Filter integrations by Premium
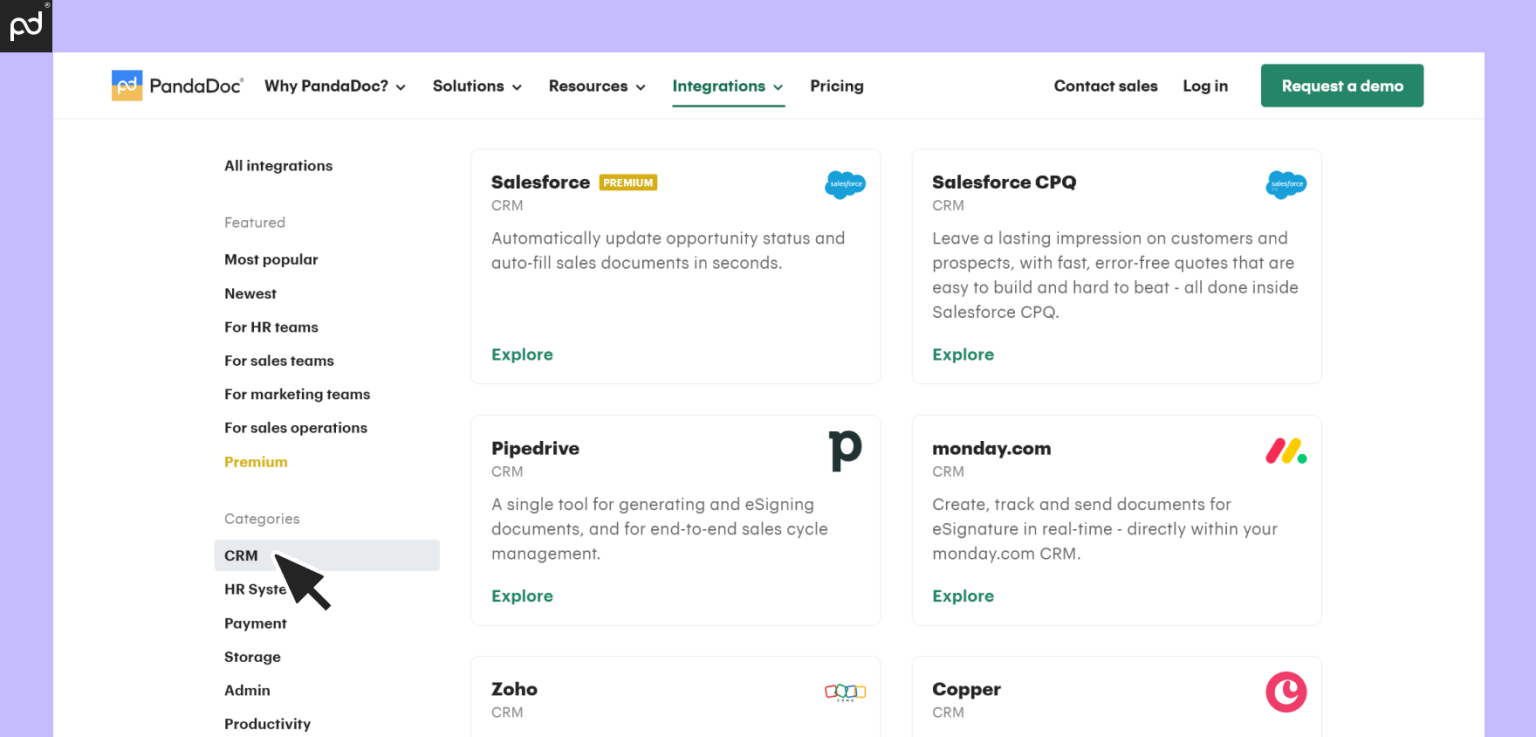The height and width of the screenshot is (737, 1536). pyautogui.click(x=256, y=461)
